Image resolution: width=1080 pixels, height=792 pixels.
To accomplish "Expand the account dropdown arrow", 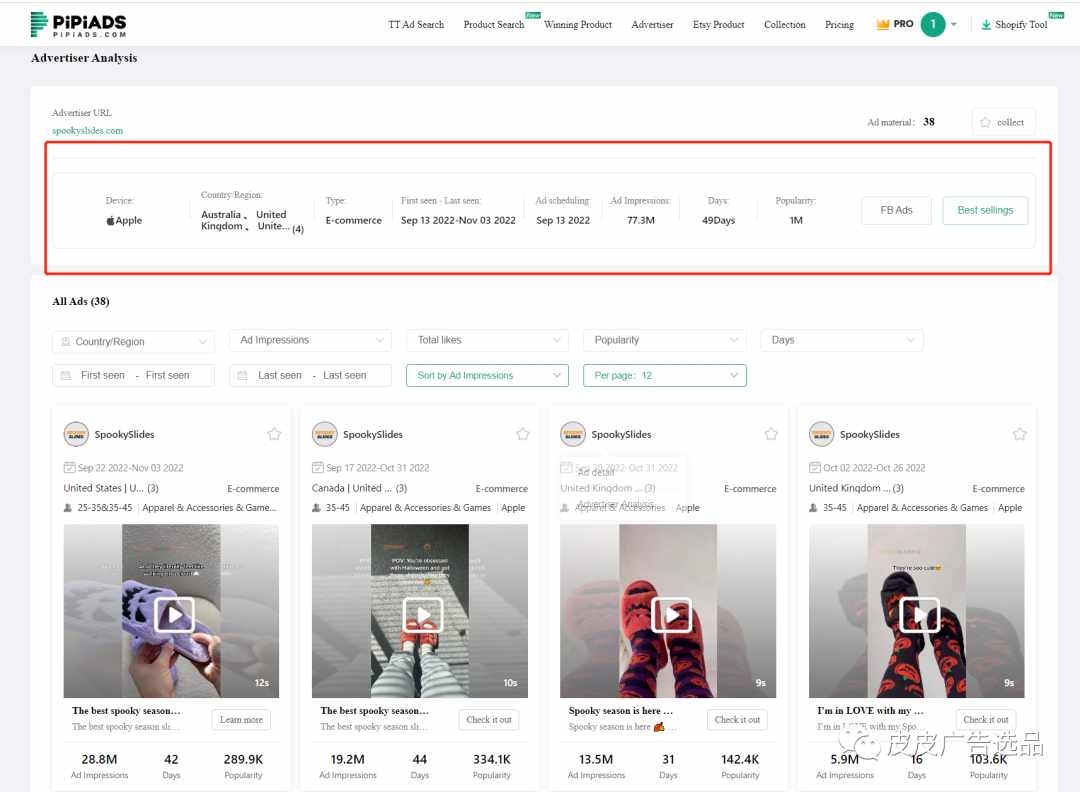I will [x=954, y=25].
